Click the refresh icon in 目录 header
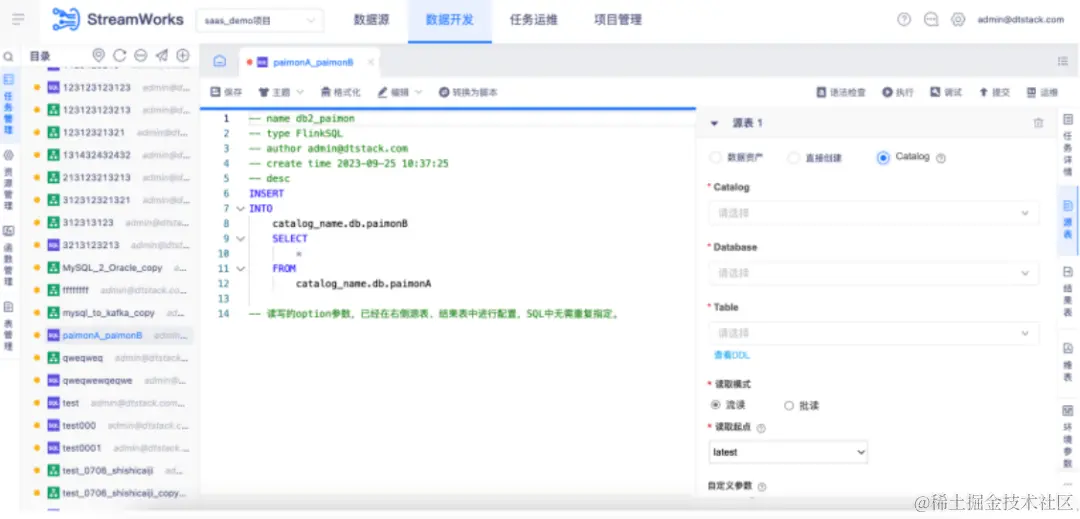The image size is (1080, 519). pyautogui.click(x=120, y=56)
